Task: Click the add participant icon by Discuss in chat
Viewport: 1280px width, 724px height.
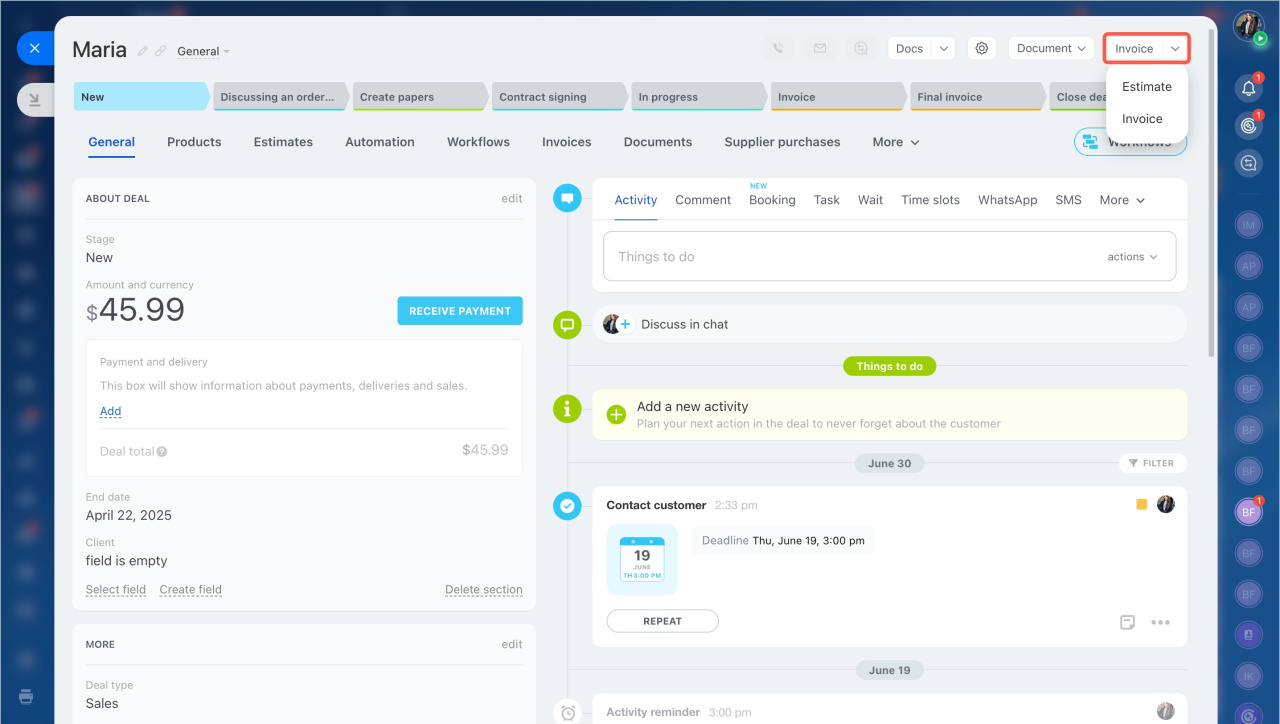Action: pyautogui.click(x=625, y=324)
